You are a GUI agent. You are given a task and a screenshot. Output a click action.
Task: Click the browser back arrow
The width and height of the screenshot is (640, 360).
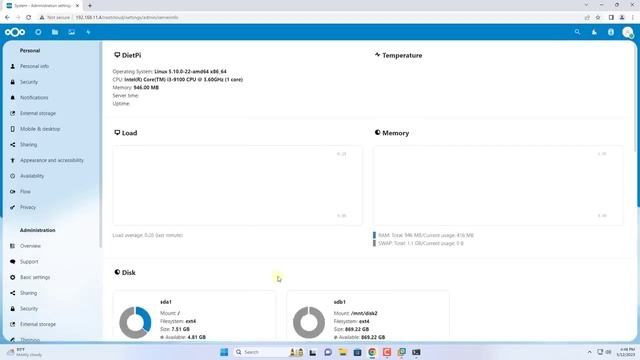[x=7, y=18]
